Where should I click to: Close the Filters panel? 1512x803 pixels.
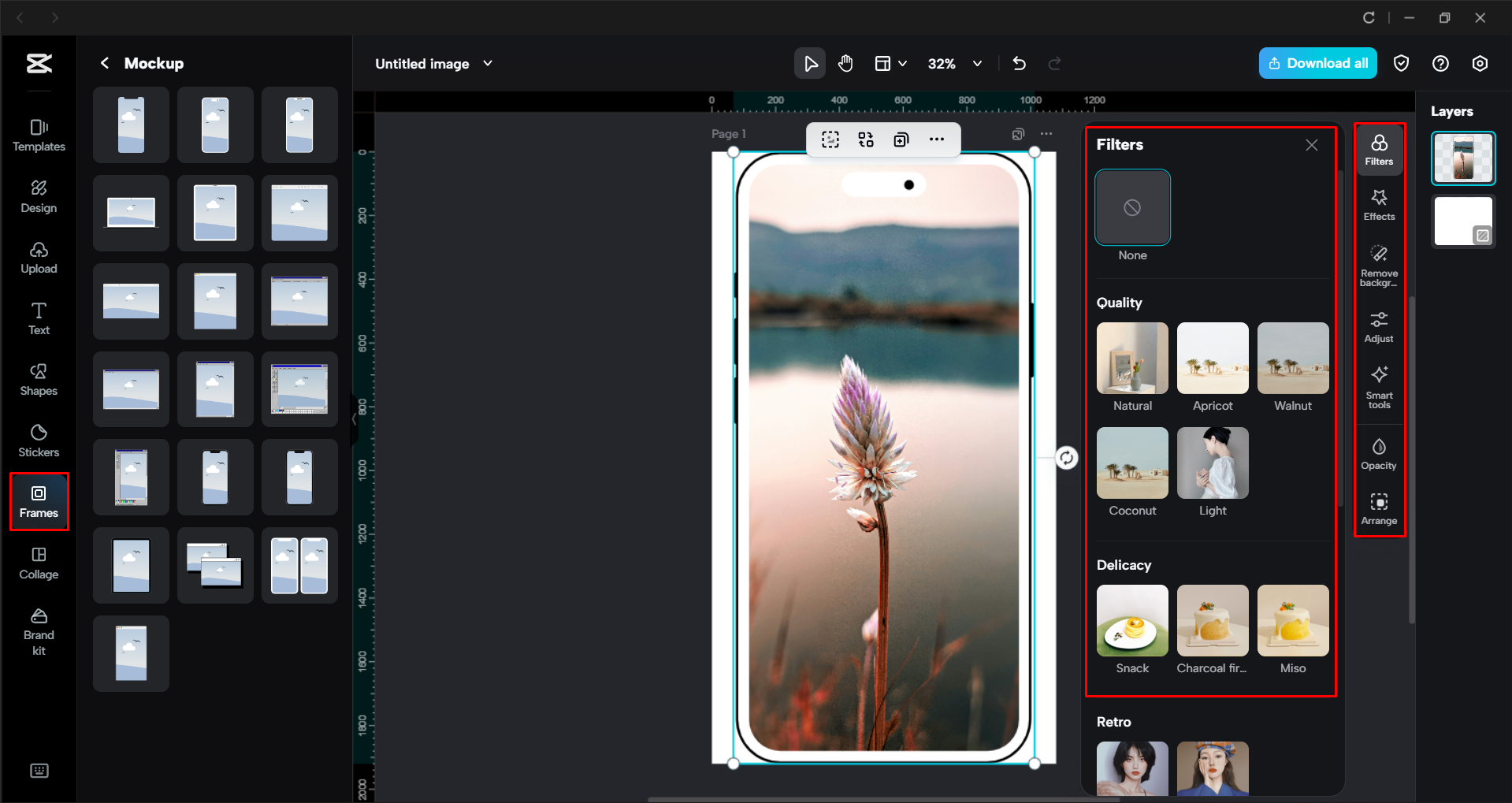[1310, 145]
